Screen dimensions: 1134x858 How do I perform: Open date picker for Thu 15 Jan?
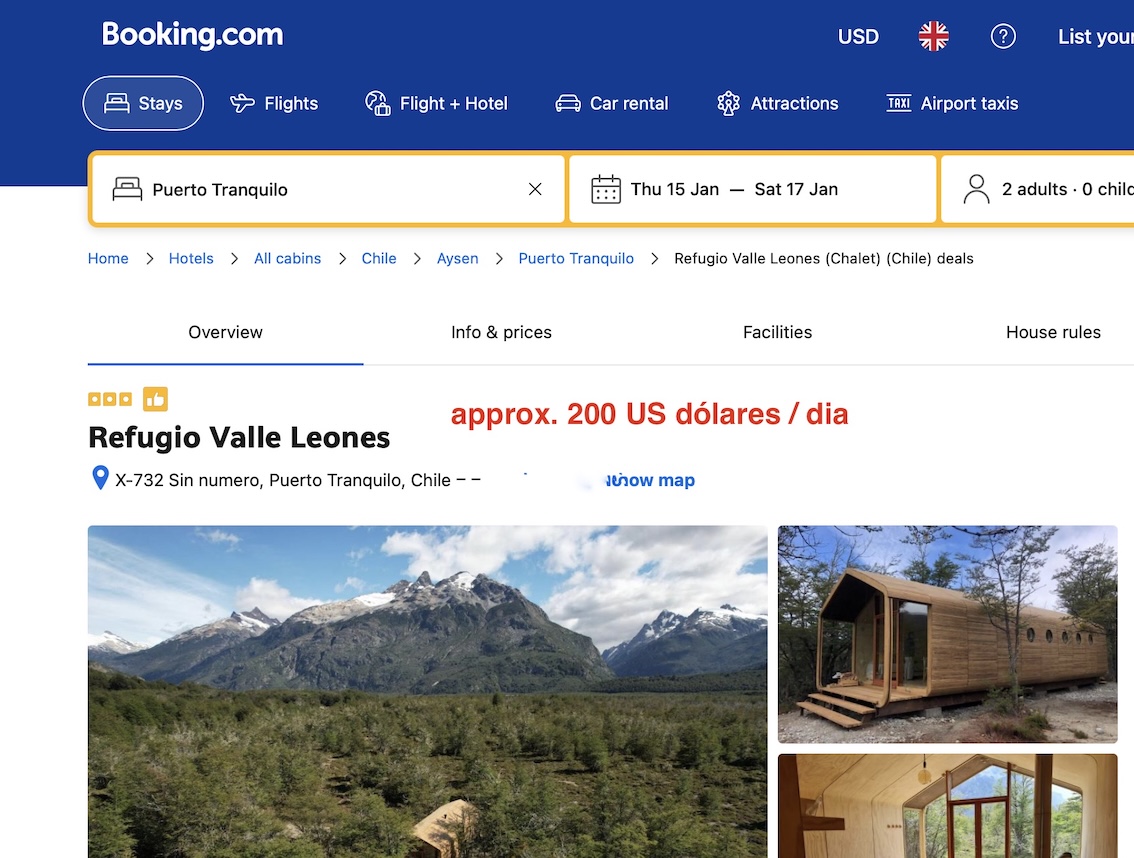[x=752, y=189]
